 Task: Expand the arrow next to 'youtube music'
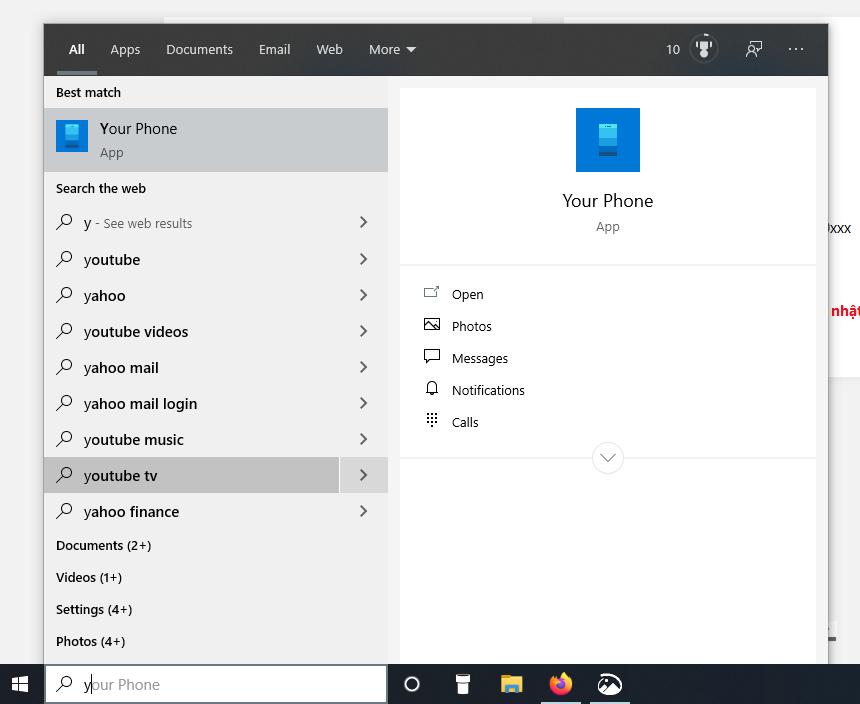coord(363,439)
